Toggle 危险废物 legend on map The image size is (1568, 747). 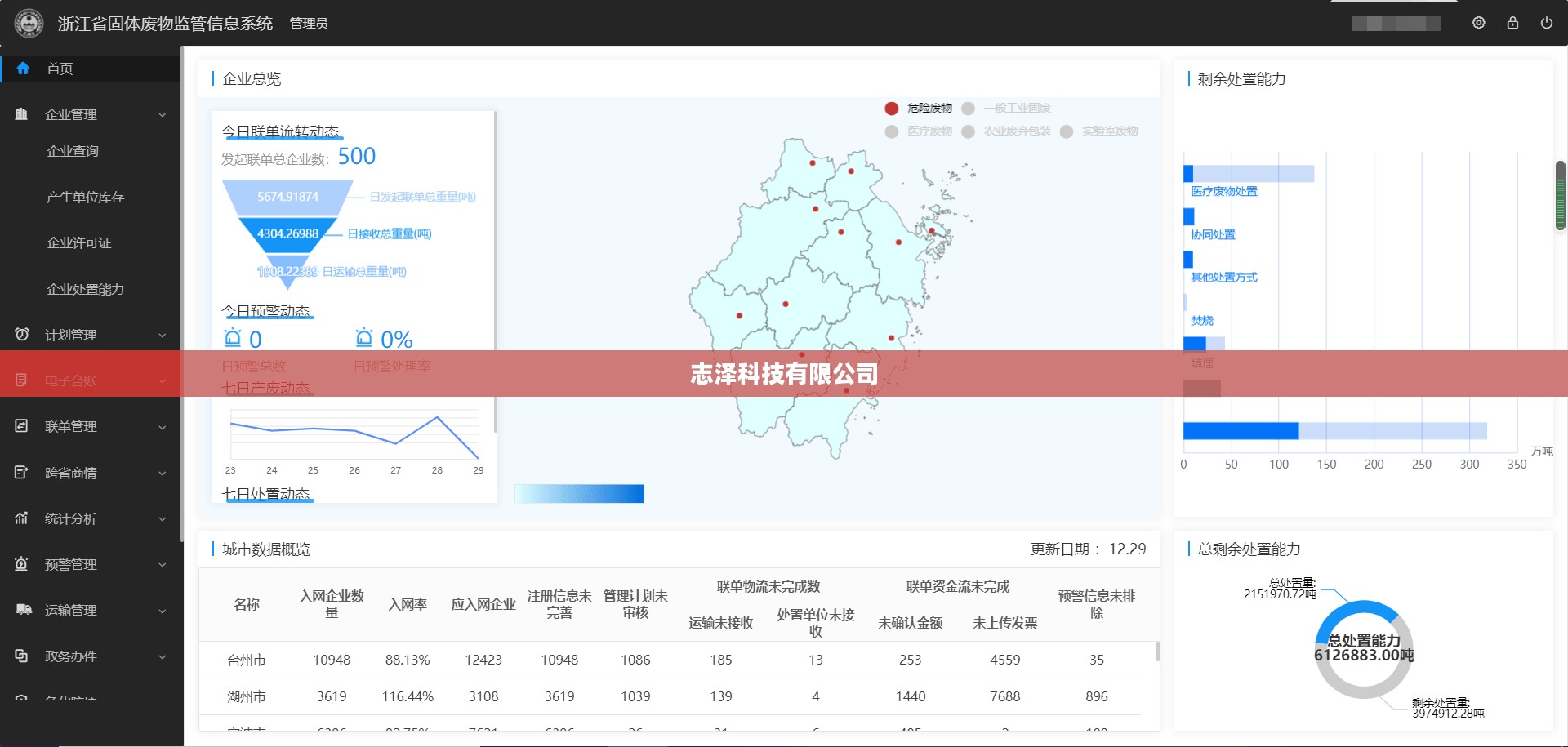point(918,108)
